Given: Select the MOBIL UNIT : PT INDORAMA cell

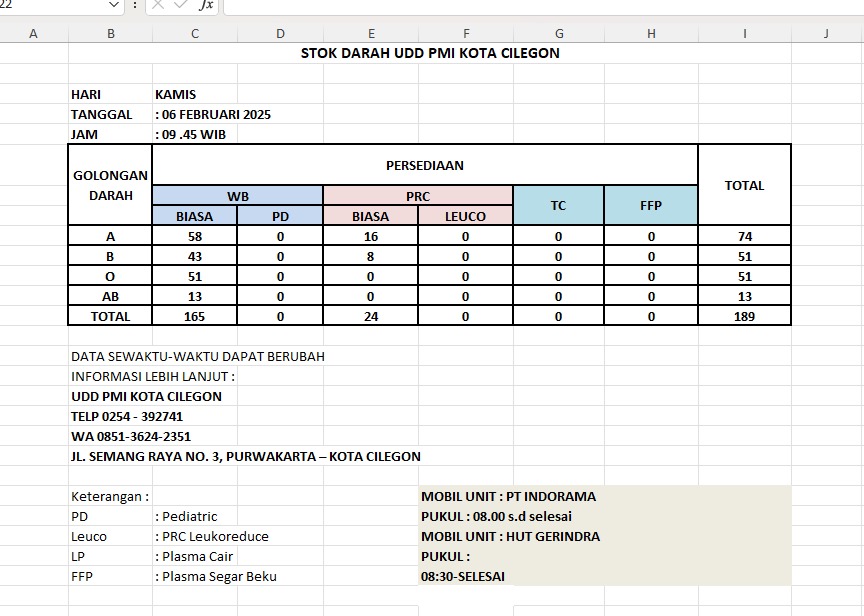Looking at the screenshot, I should point(508,496).
